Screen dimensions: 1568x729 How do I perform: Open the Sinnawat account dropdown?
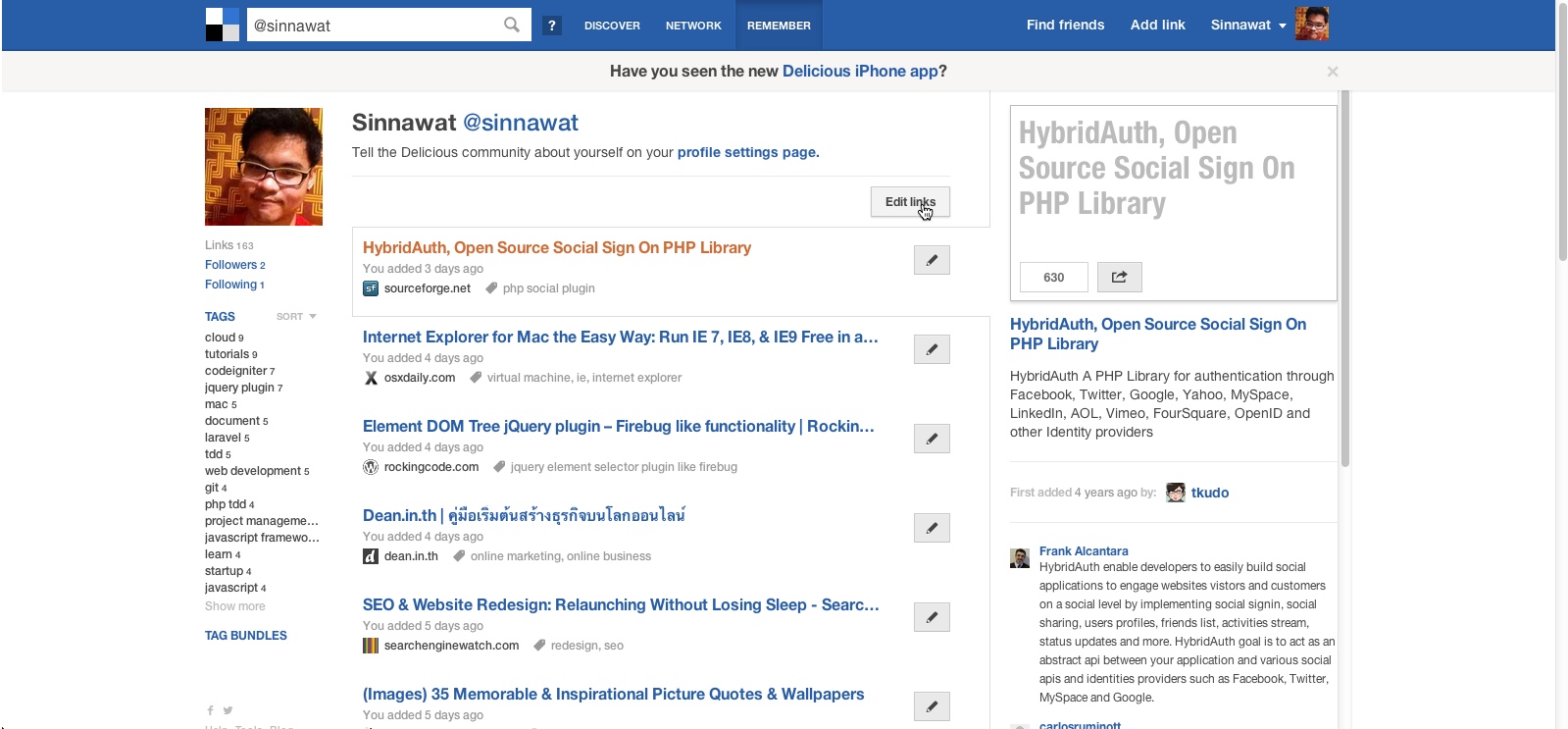pos(1248,25)
